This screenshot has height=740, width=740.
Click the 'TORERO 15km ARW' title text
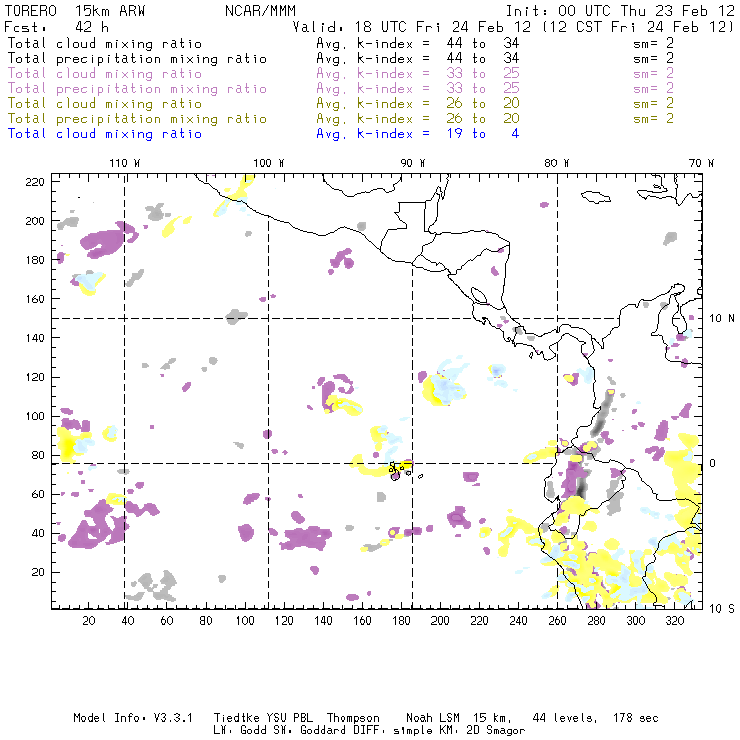pos(75,11)
